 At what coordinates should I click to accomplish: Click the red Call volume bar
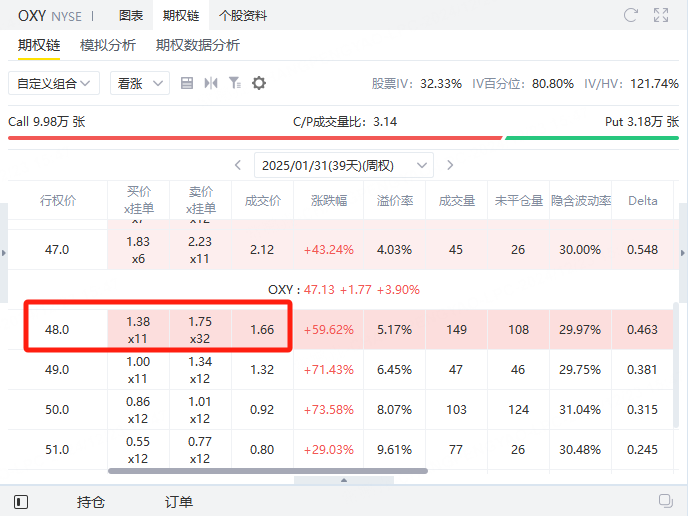pos(255,138)
